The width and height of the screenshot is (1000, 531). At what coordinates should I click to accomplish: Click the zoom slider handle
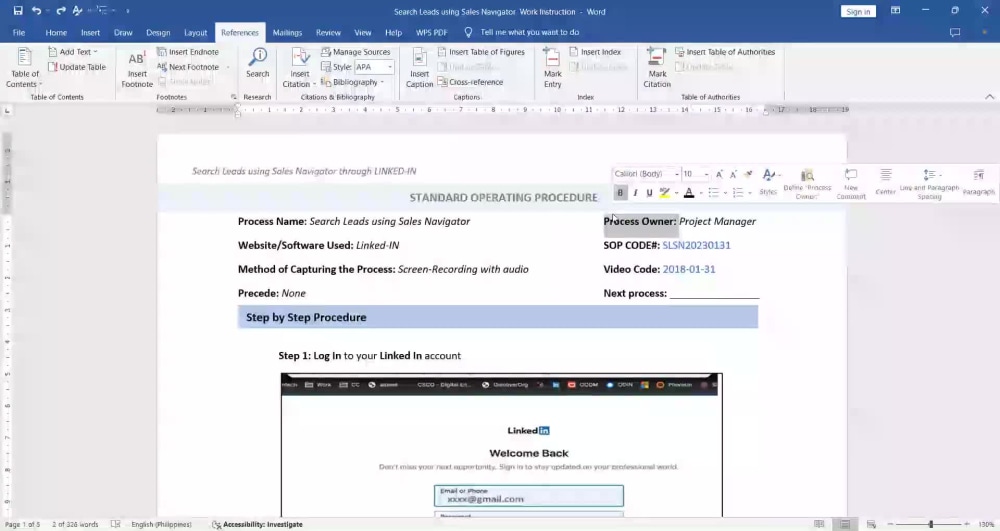[x=930, y=524]
